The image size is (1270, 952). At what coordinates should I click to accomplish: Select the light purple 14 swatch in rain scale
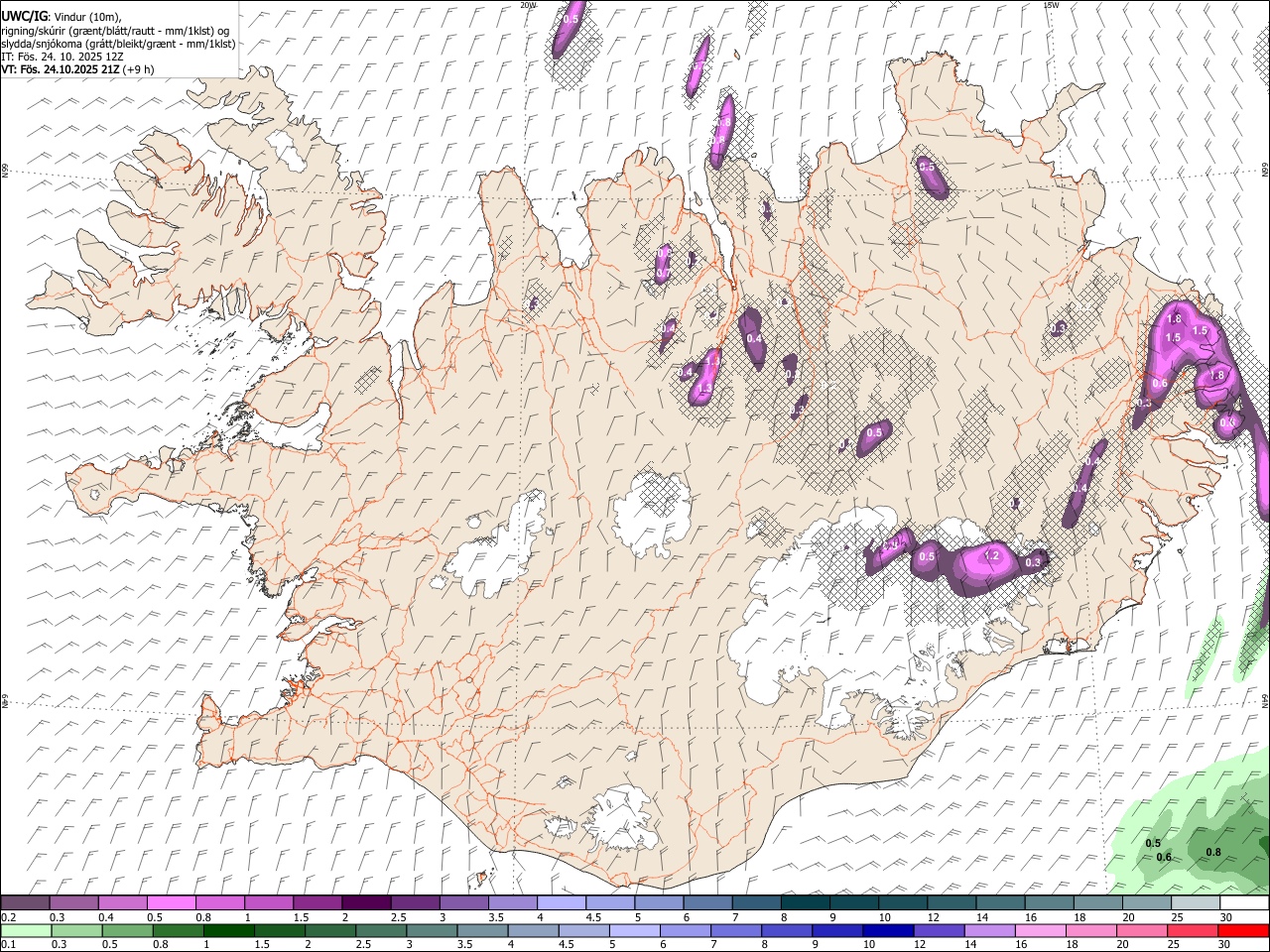pyautogui.click(x=990, y=930)
